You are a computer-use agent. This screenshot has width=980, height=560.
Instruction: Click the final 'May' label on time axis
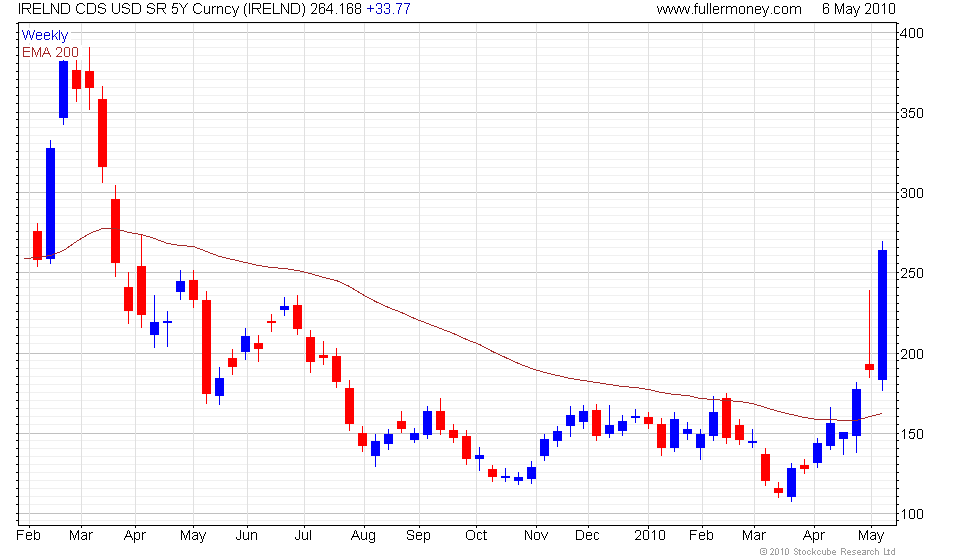click(x=871, y=536)
